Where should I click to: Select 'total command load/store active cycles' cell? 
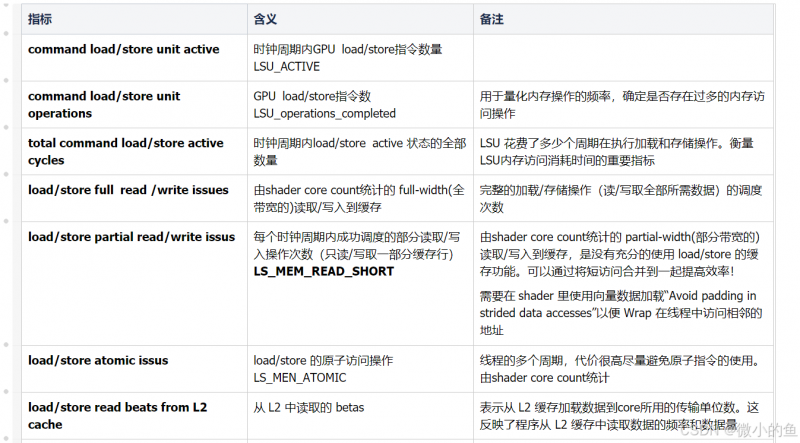(x=134, y=152)
